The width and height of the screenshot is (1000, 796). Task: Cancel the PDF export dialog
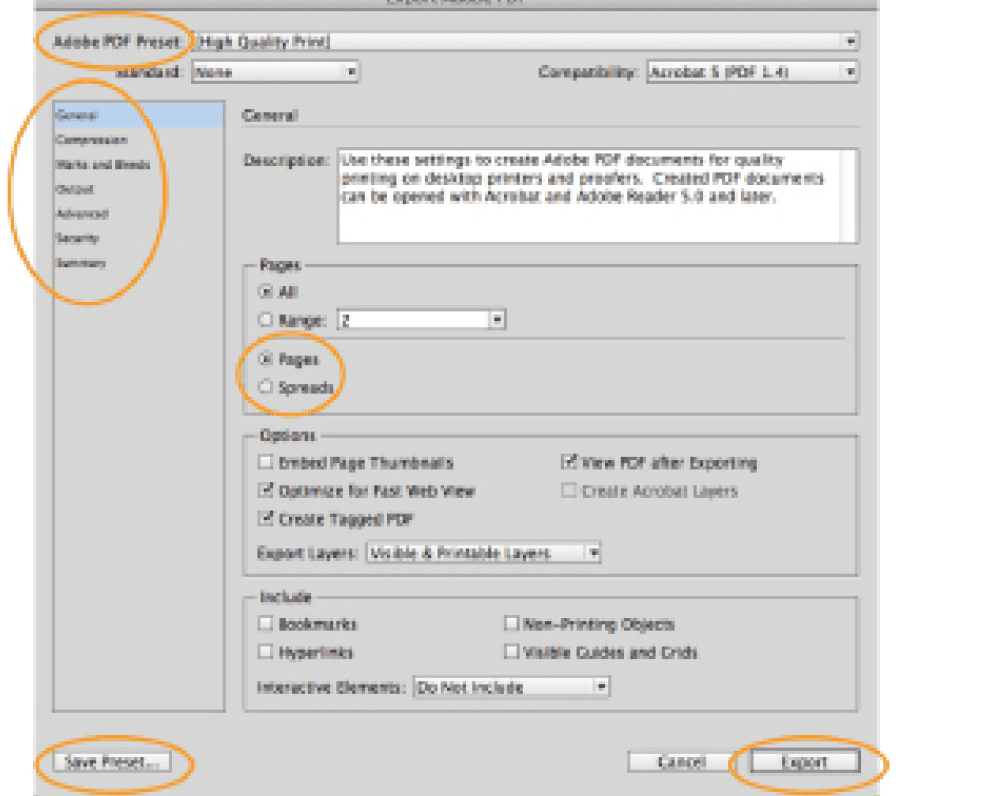(680, 762)
